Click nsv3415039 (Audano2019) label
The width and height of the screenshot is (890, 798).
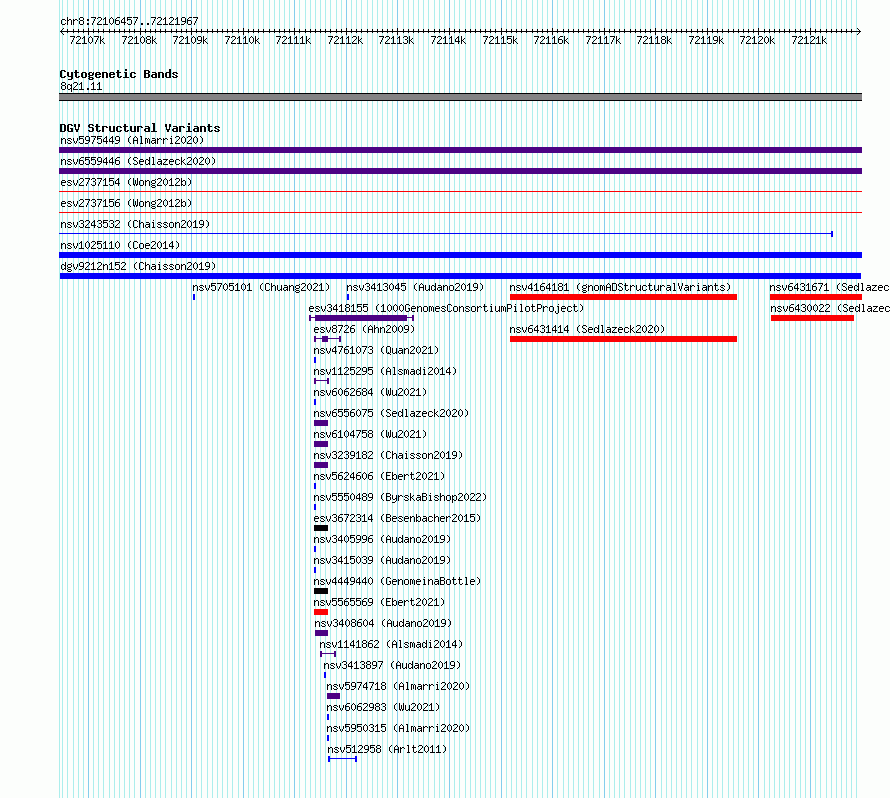[382, 560]
